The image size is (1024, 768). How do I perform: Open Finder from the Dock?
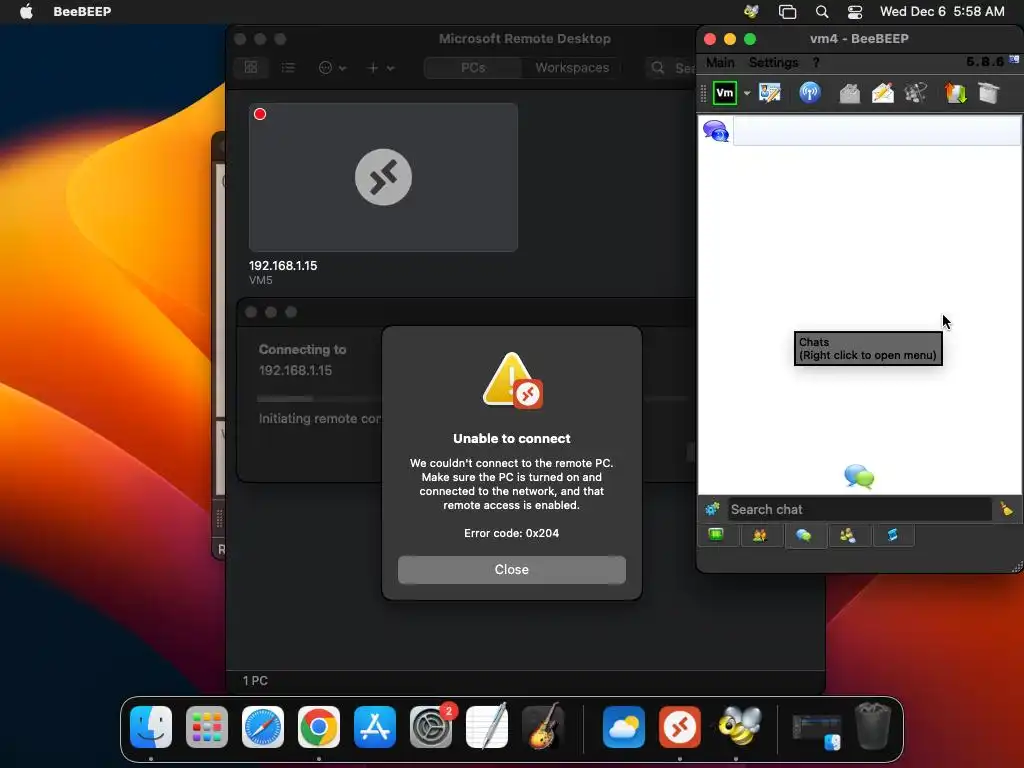(x=151, y=726)
